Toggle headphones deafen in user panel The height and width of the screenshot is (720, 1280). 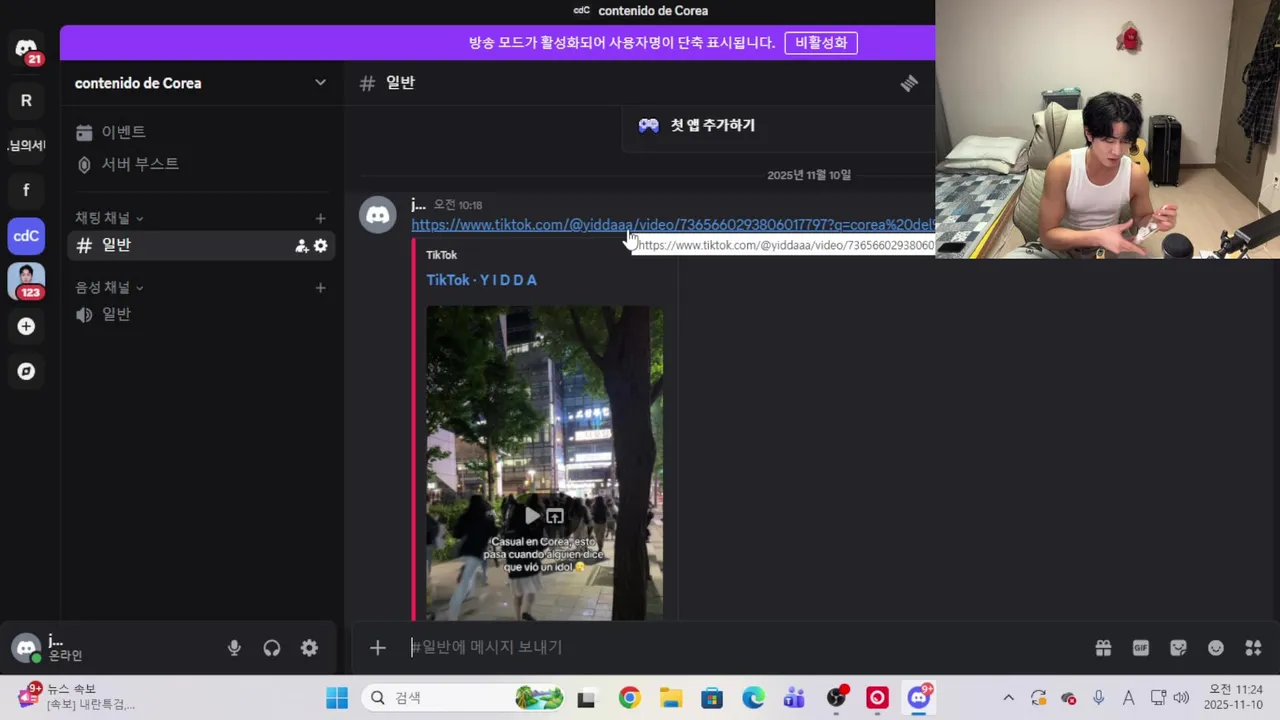(272, 648)
